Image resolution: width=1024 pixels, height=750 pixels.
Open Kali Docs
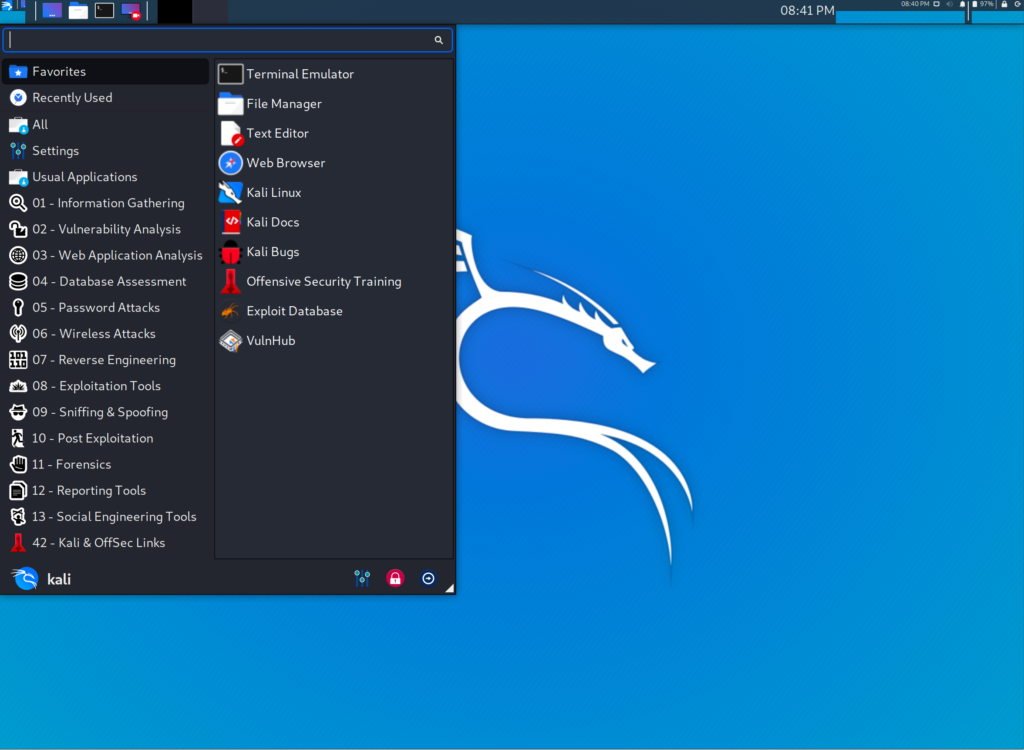pyautogui.click(x=334, y=222)
